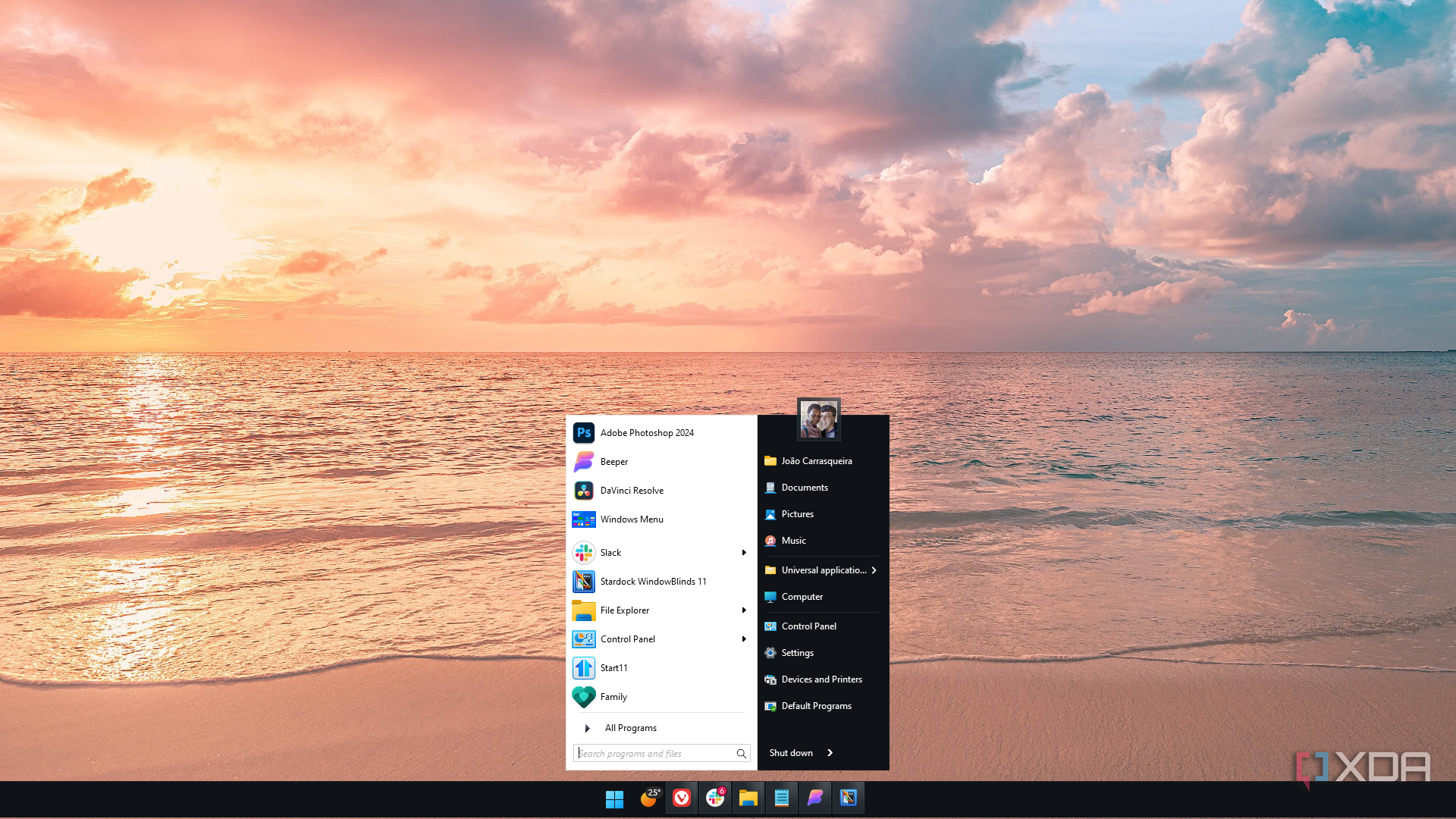Click the search magnifier icon

[x=741, y=754]
